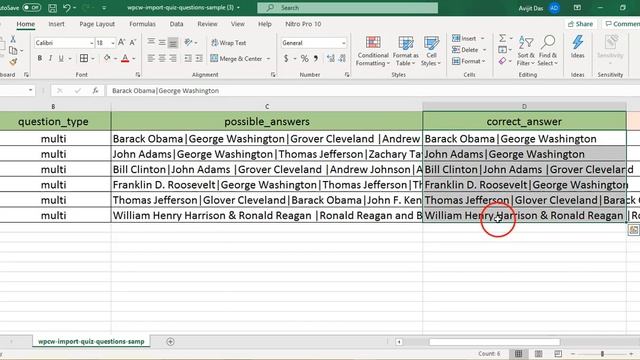Center text horizontally

tap(162, 58)
